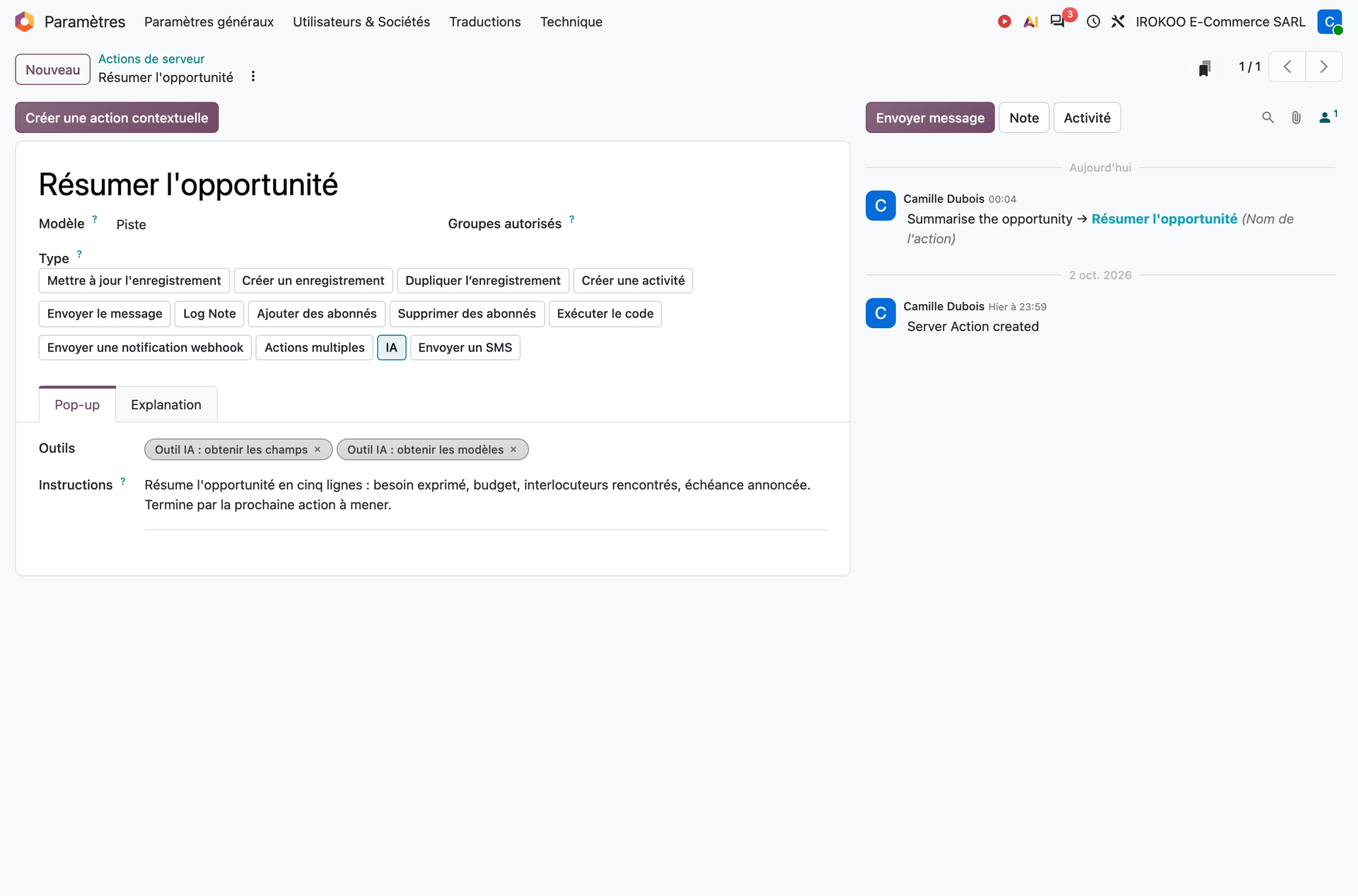
Task: Go to previous record arrow
Action: (x=1287, y=66)
